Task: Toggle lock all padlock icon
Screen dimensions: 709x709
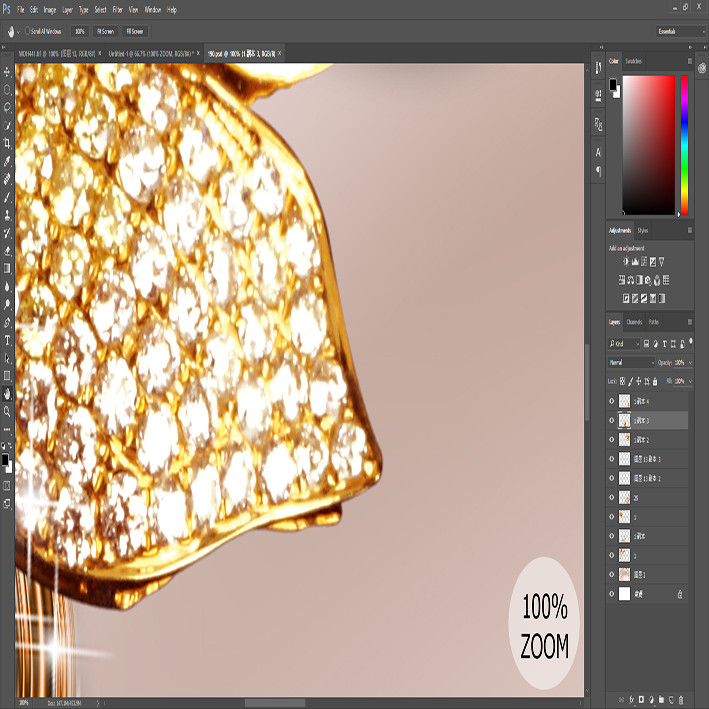Action: click(x=655, y=381)
